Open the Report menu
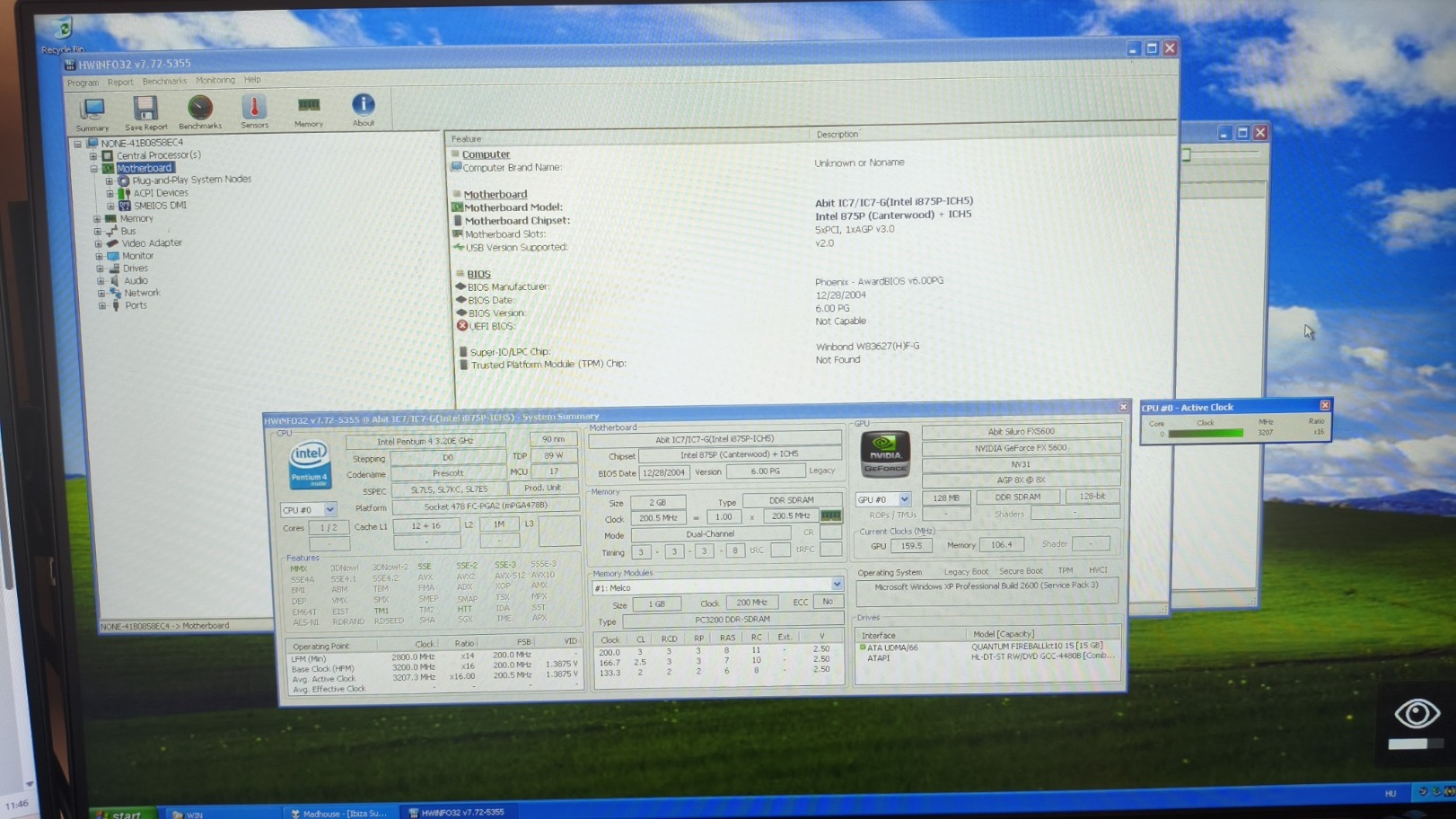 120,82
